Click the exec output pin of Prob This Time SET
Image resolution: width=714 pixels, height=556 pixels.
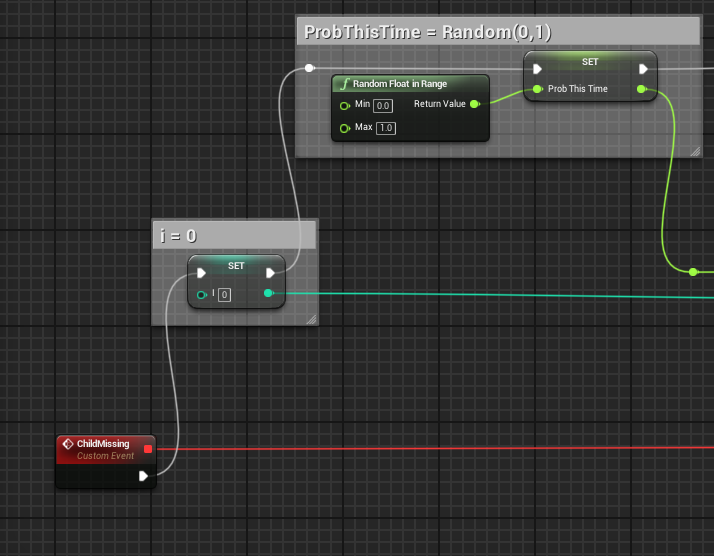tap(643, 69)
